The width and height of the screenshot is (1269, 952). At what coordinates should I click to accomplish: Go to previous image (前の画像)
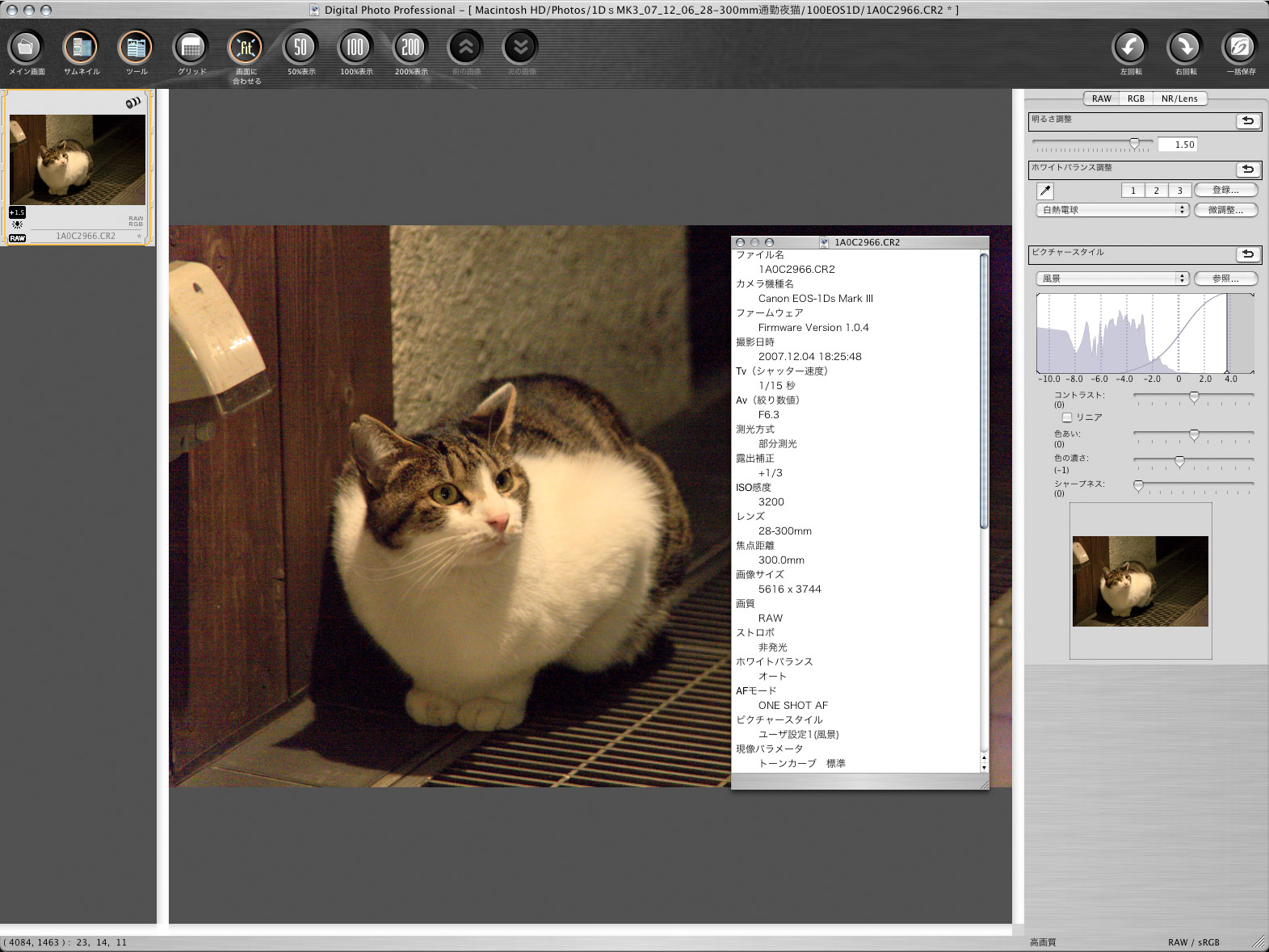point(465,48)
